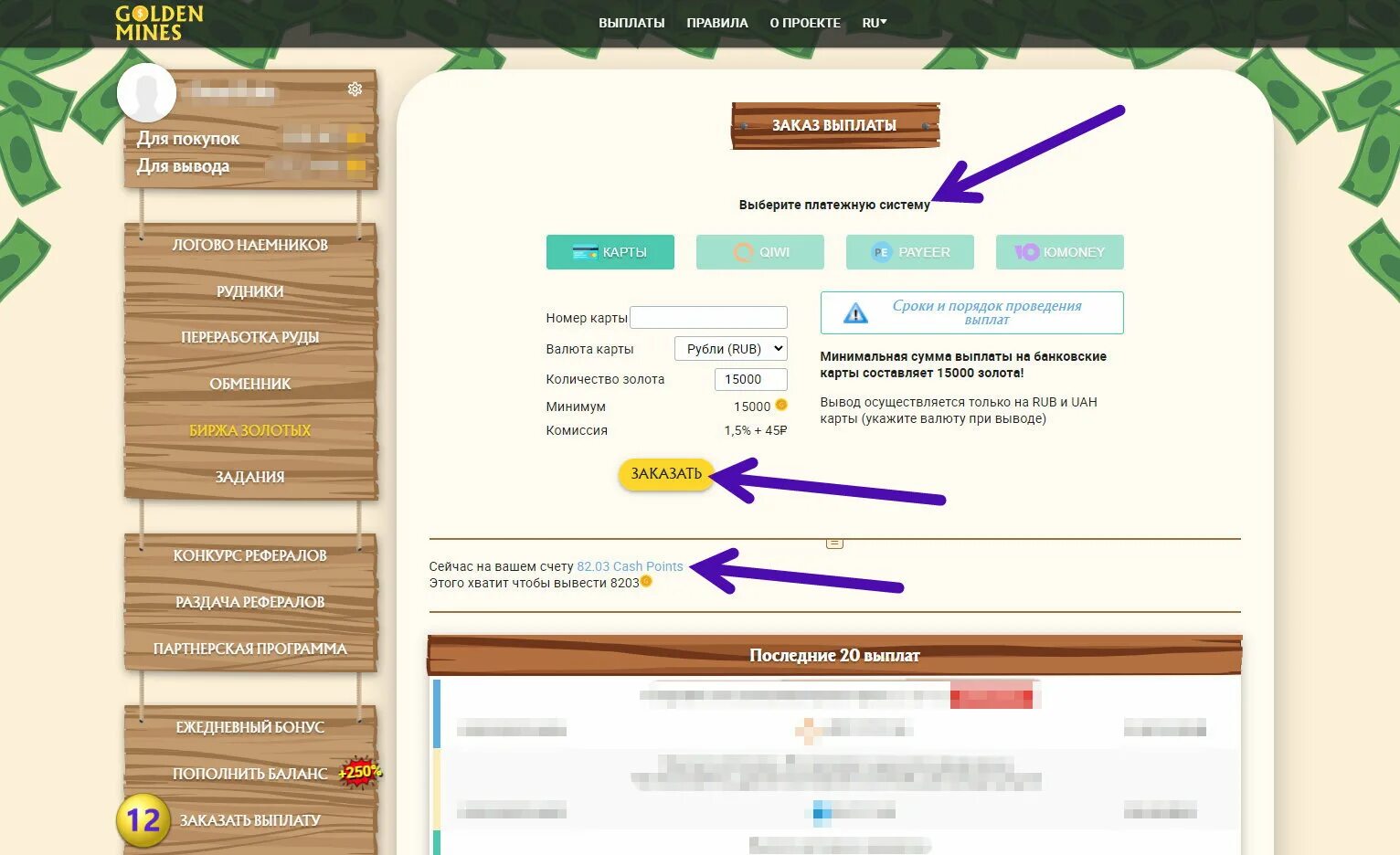Viewport: 1400px width, 855px height.
Task: Click the yellow Заказать button
Action: (x=666, y=473)
